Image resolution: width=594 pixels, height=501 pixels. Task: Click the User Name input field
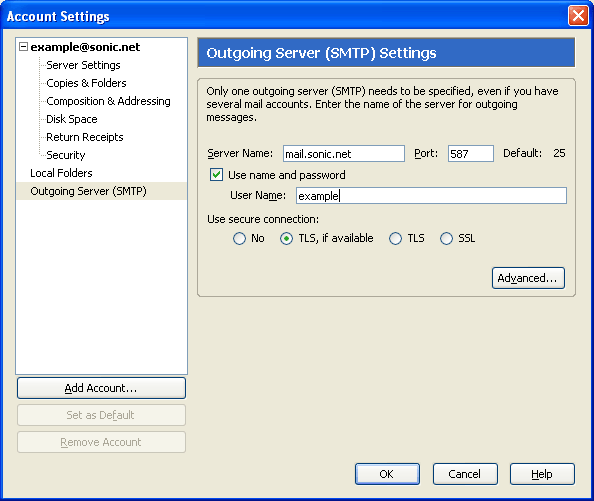[431, 196]
